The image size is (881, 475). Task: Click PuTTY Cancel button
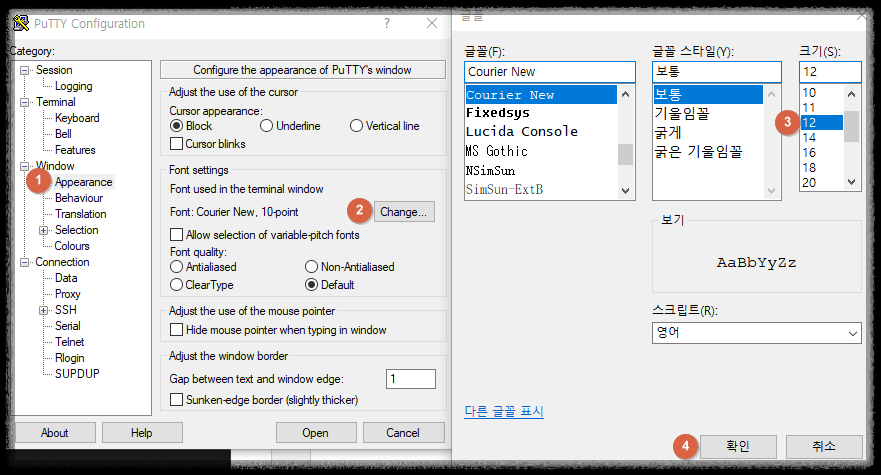(x=403, y=433)
